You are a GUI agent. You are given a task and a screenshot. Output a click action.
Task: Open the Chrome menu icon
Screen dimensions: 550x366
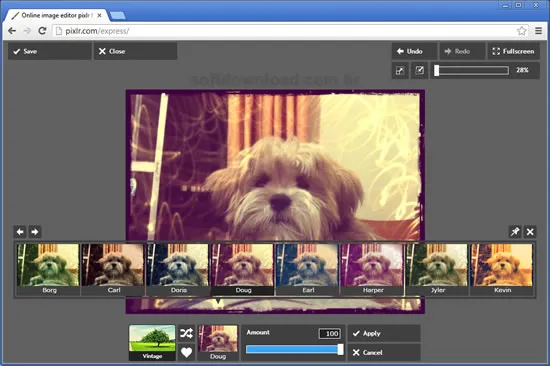click(538, 31)
